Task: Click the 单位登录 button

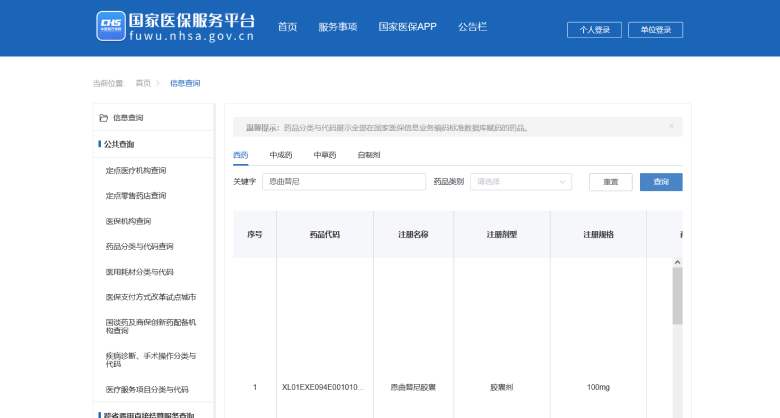Action: tap(655, 30)
